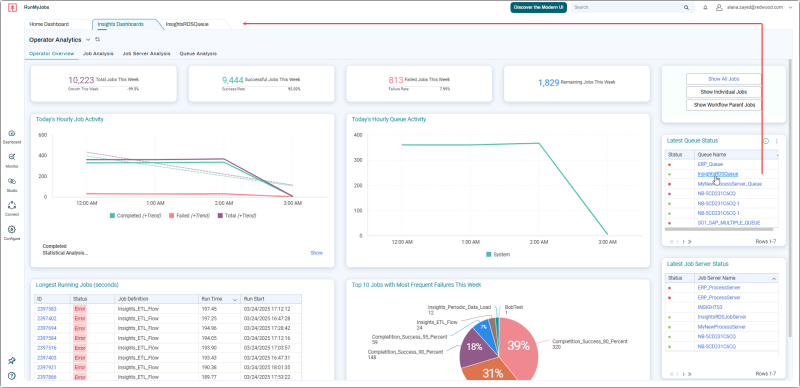Open the help question mark icon

pos(12,376)
